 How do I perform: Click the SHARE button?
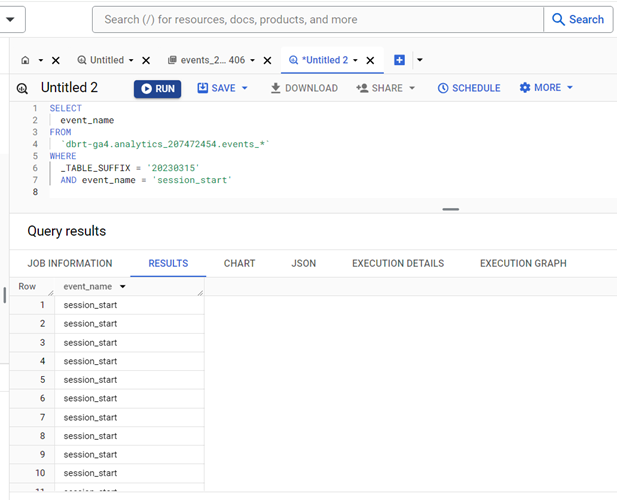[x=379, y=88]
